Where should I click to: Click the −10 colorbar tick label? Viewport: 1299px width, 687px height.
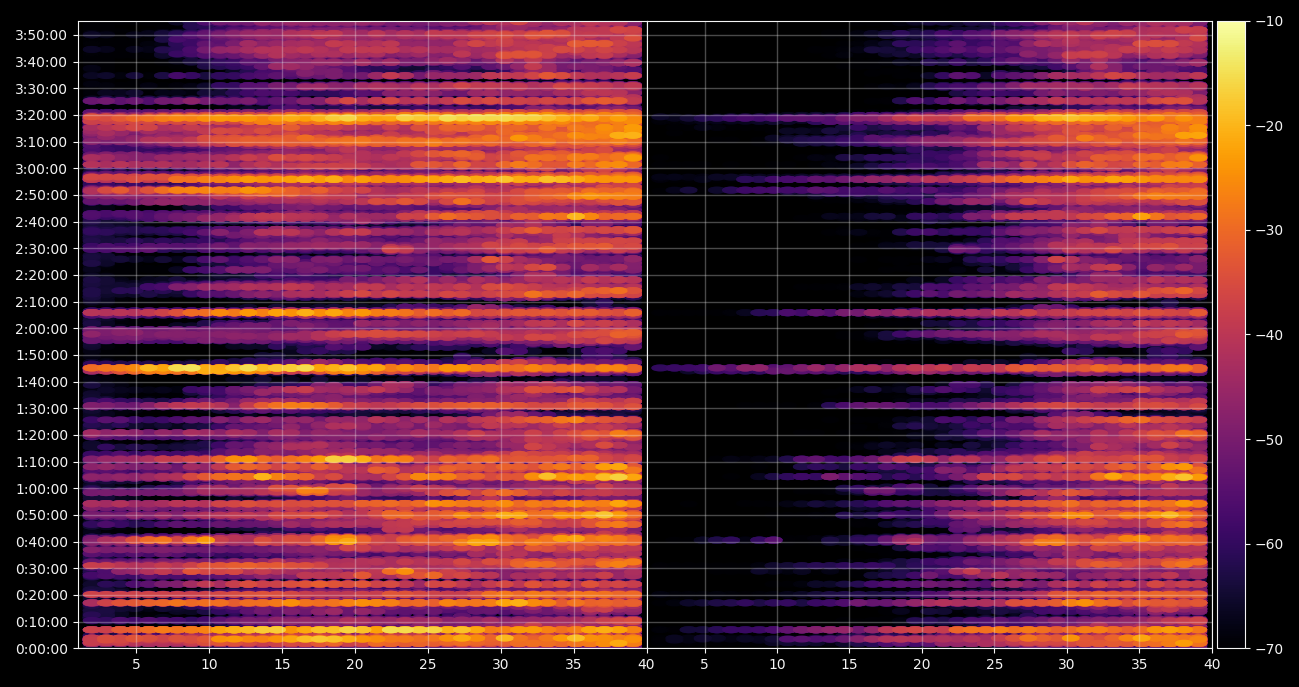coord(1269,21)
